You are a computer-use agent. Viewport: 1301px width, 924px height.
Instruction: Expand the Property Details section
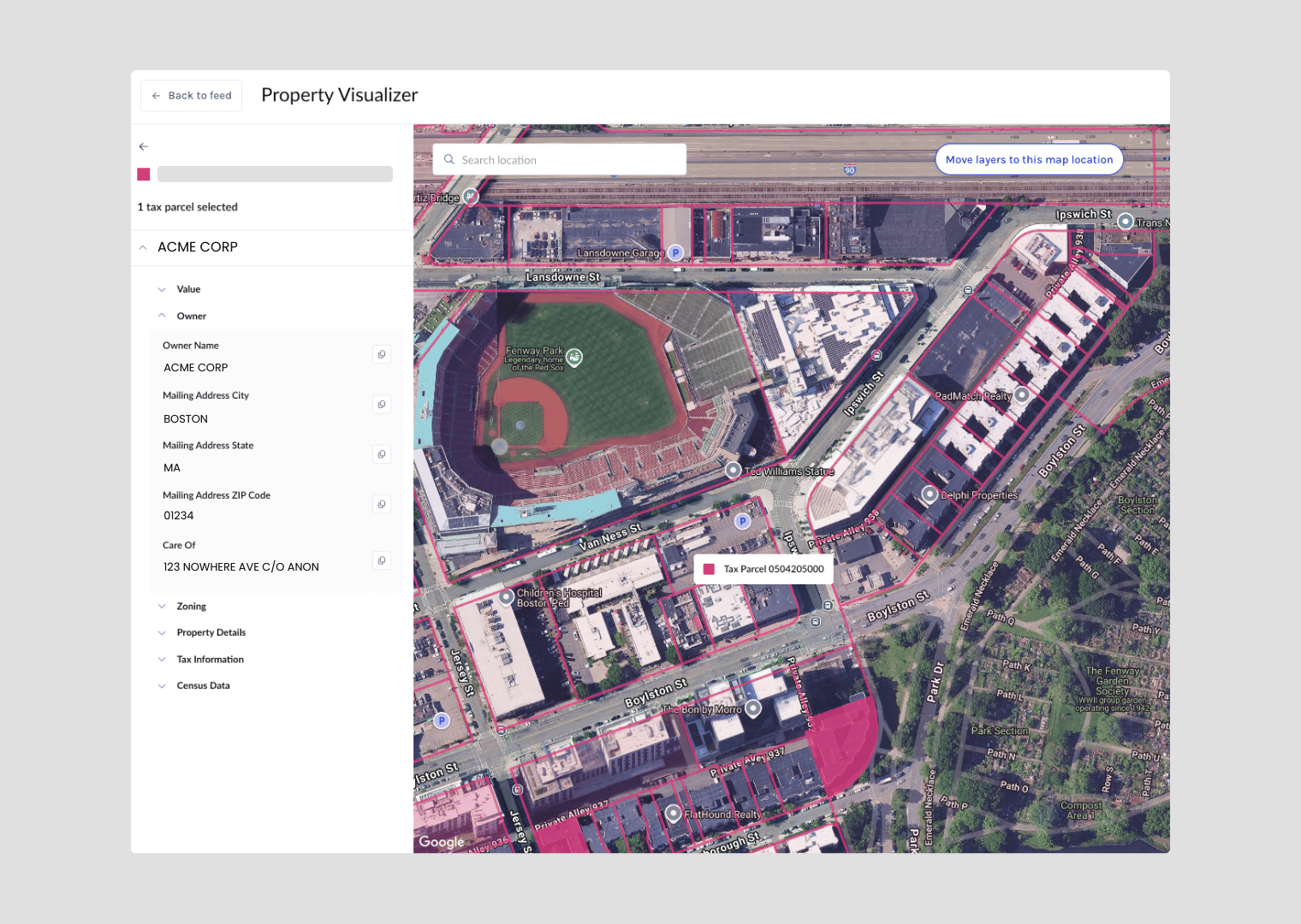162,633
